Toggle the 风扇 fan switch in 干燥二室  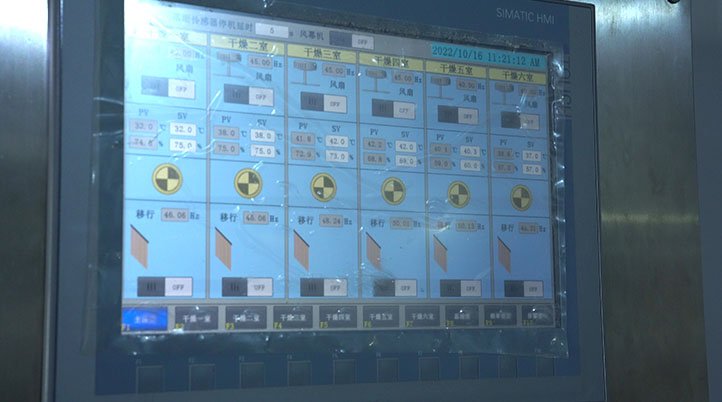[248, 96]
